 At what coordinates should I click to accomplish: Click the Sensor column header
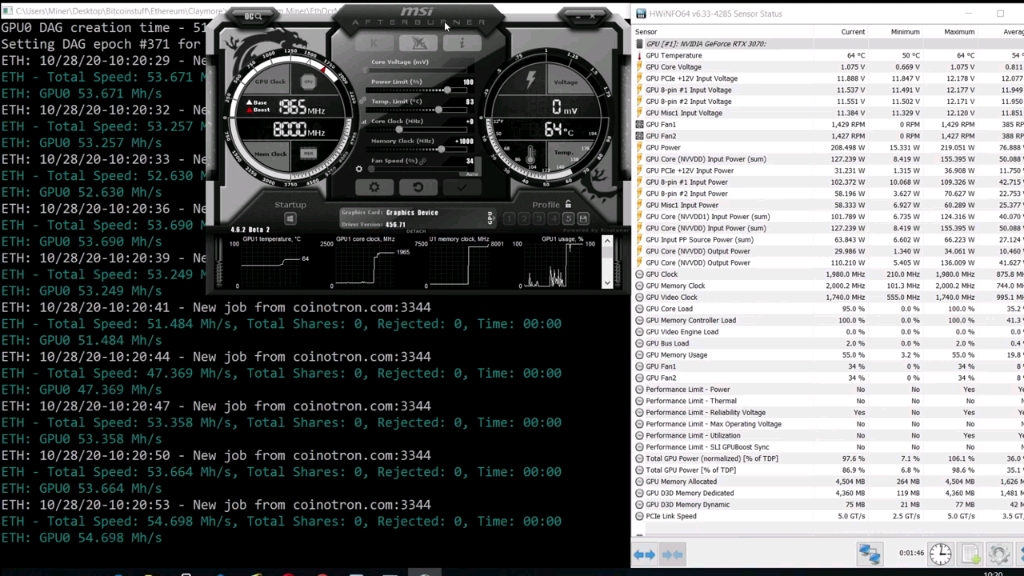point(646,32)
